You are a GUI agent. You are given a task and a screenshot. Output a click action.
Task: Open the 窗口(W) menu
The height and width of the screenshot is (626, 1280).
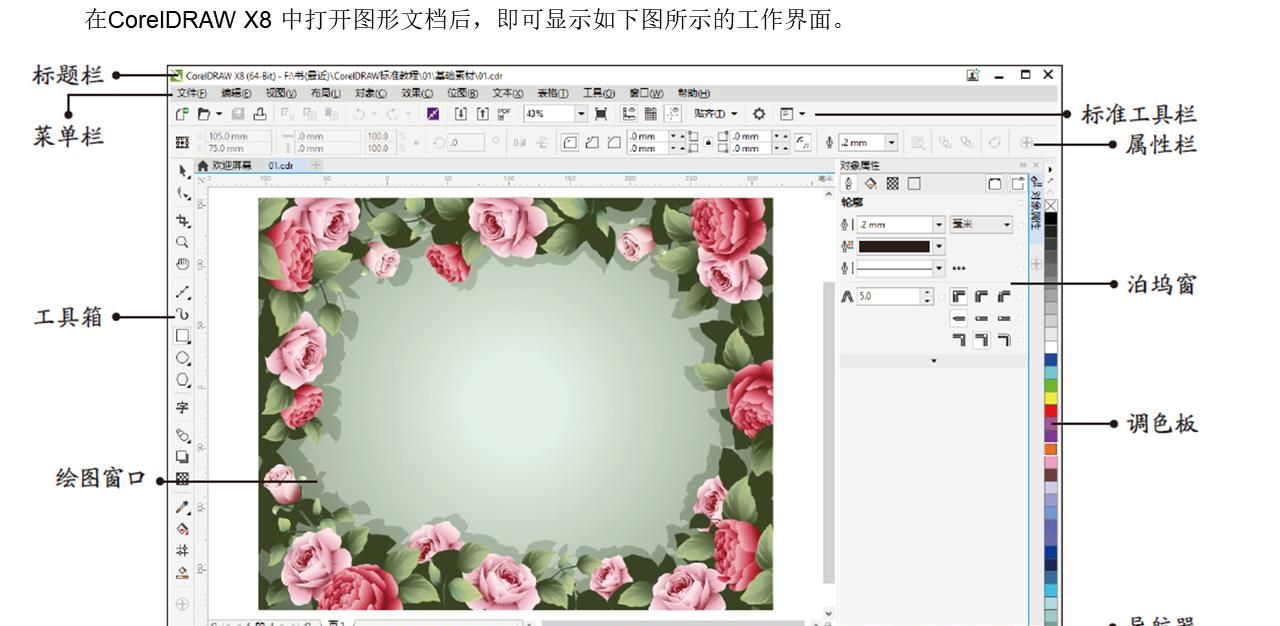point(646,93)
